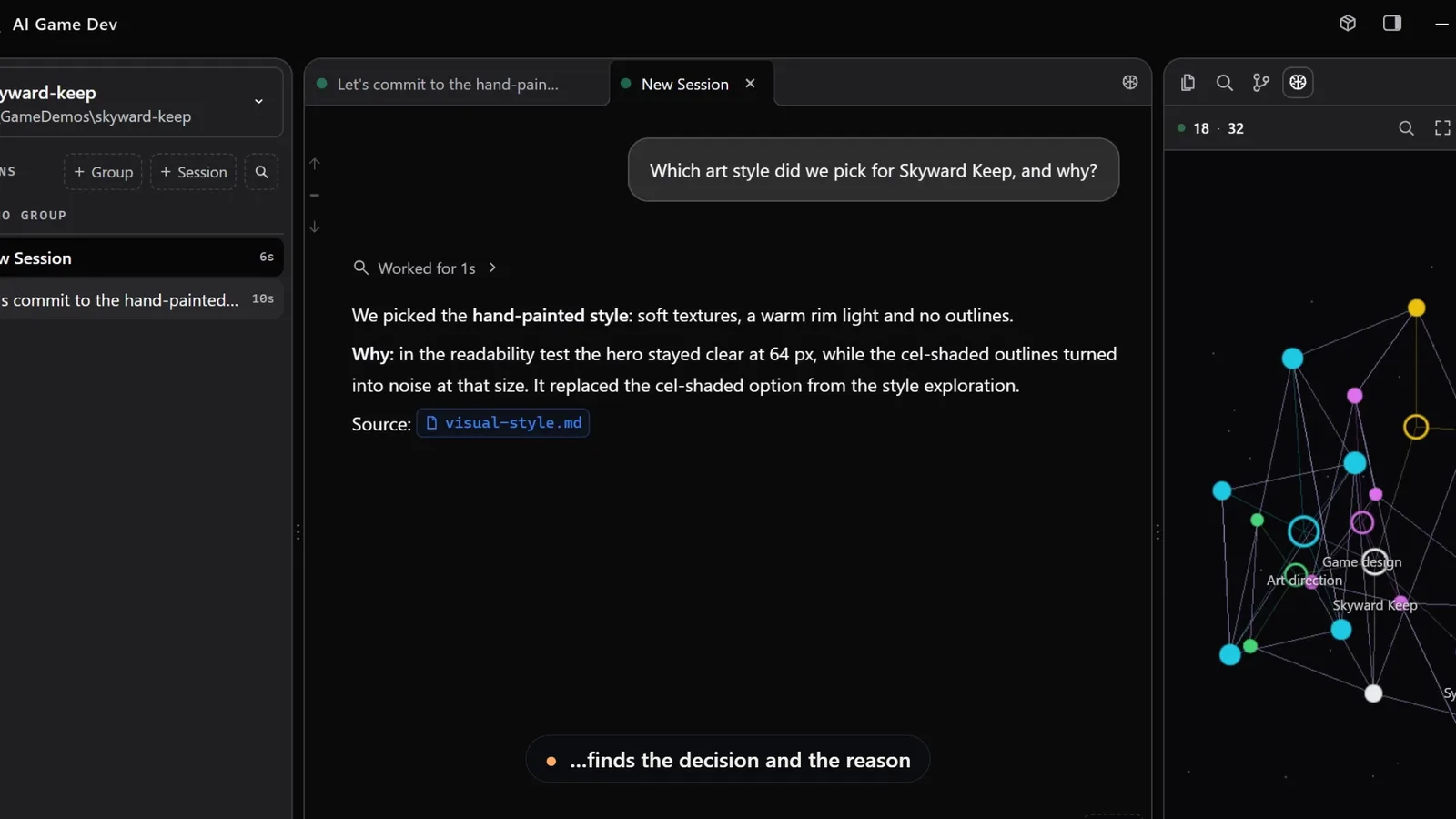
Task: Search sessions with sidebar magnifier button
Action: (x=262, y=172)
